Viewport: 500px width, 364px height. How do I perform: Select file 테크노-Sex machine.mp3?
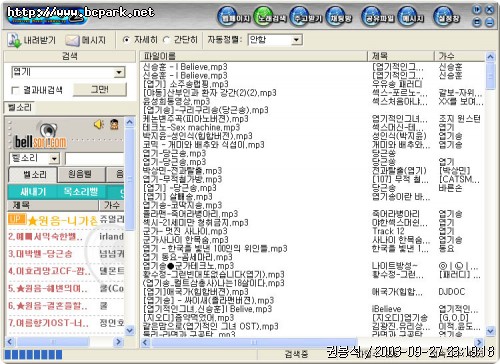(x=191, y=127)
